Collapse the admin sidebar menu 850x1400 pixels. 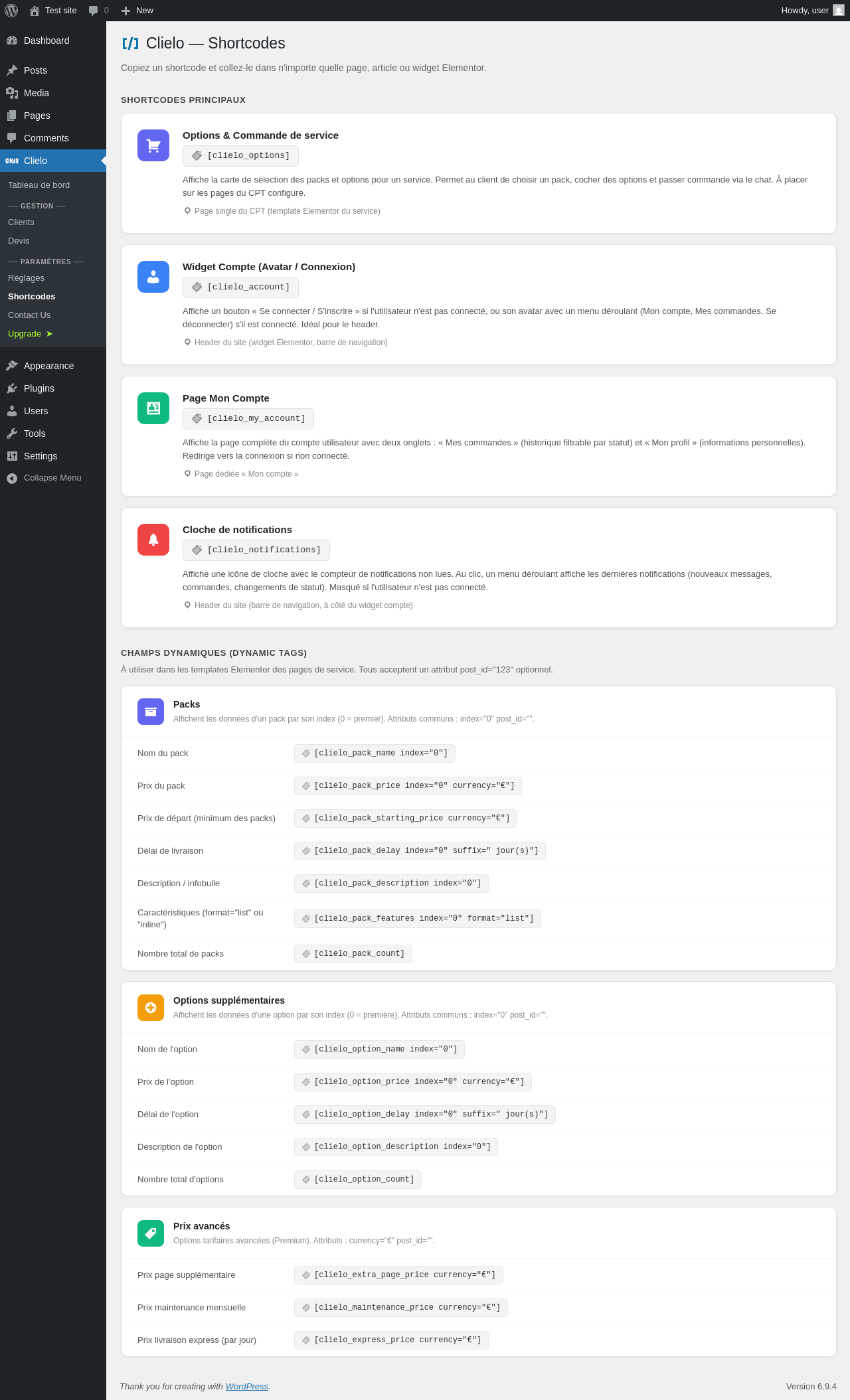click(53, 478)
